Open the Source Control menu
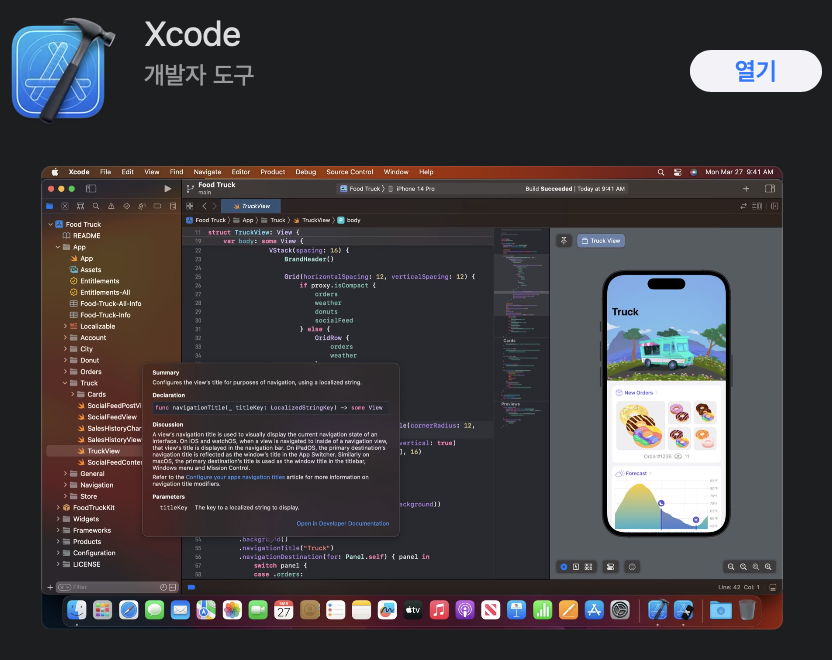Image resolution: width=832 pixels, height=660 pixels. point(350,172)
